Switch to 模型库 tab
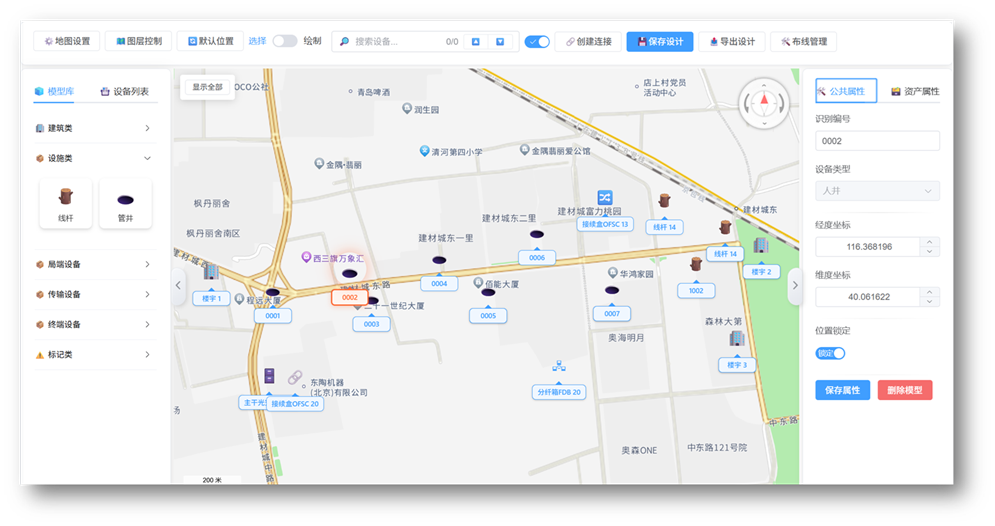This screenshot has height=526, width=995. [x=55, y=91]
